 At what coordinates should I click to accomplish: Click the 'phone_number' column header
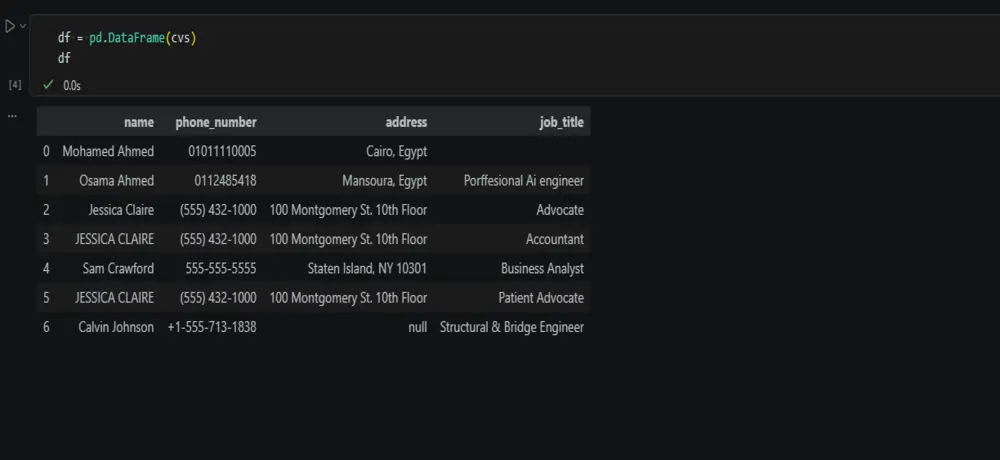216,122
